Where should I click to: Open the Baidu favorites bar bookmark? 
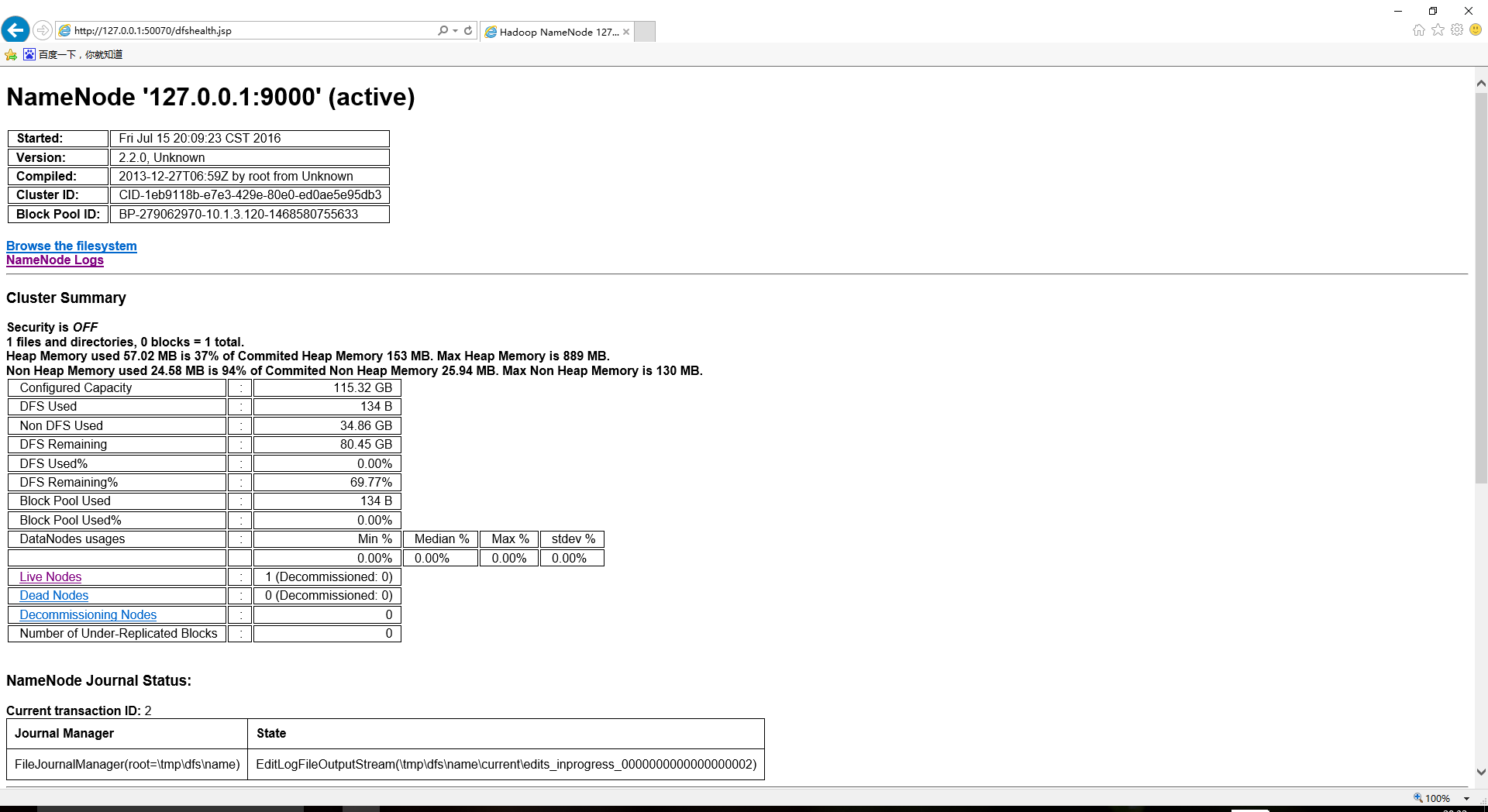point(73,54)
